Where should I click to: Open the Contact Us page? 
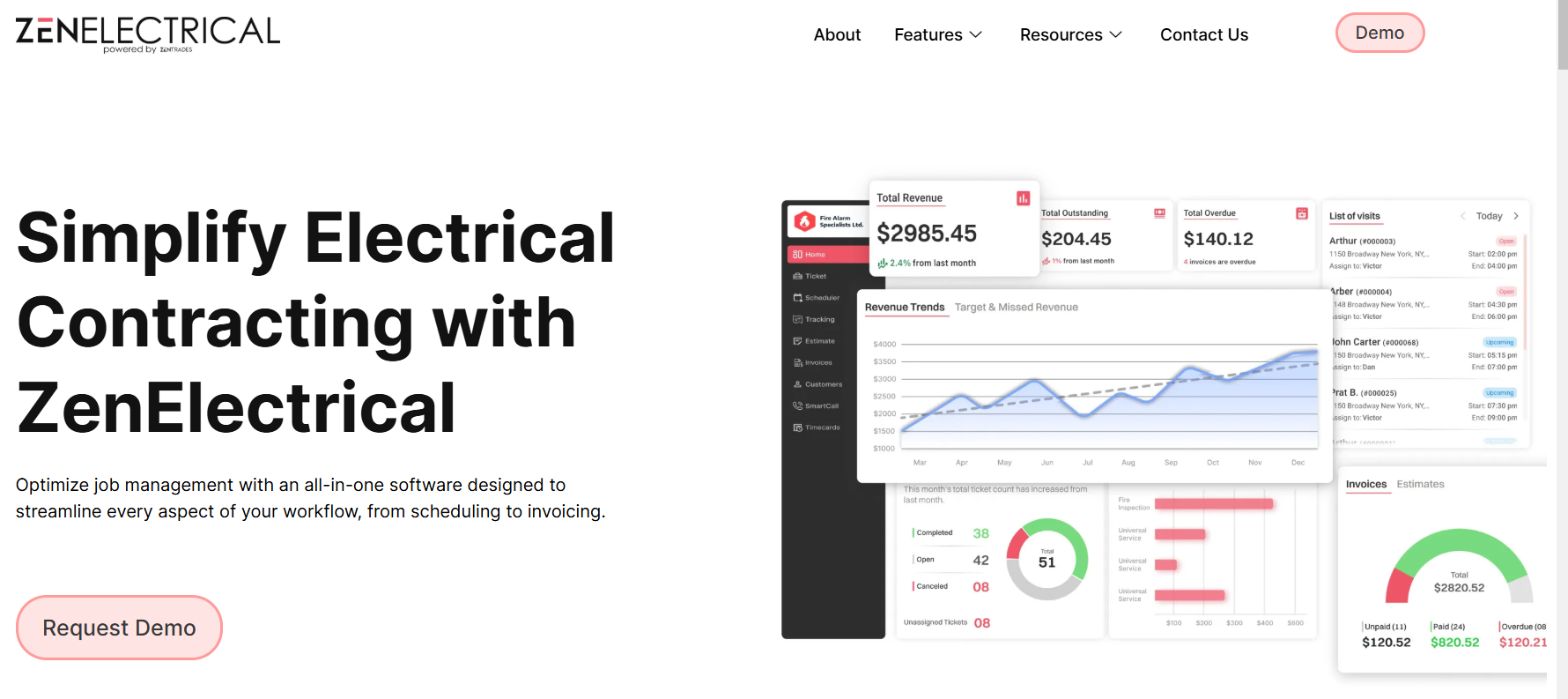click(1204, 34)
